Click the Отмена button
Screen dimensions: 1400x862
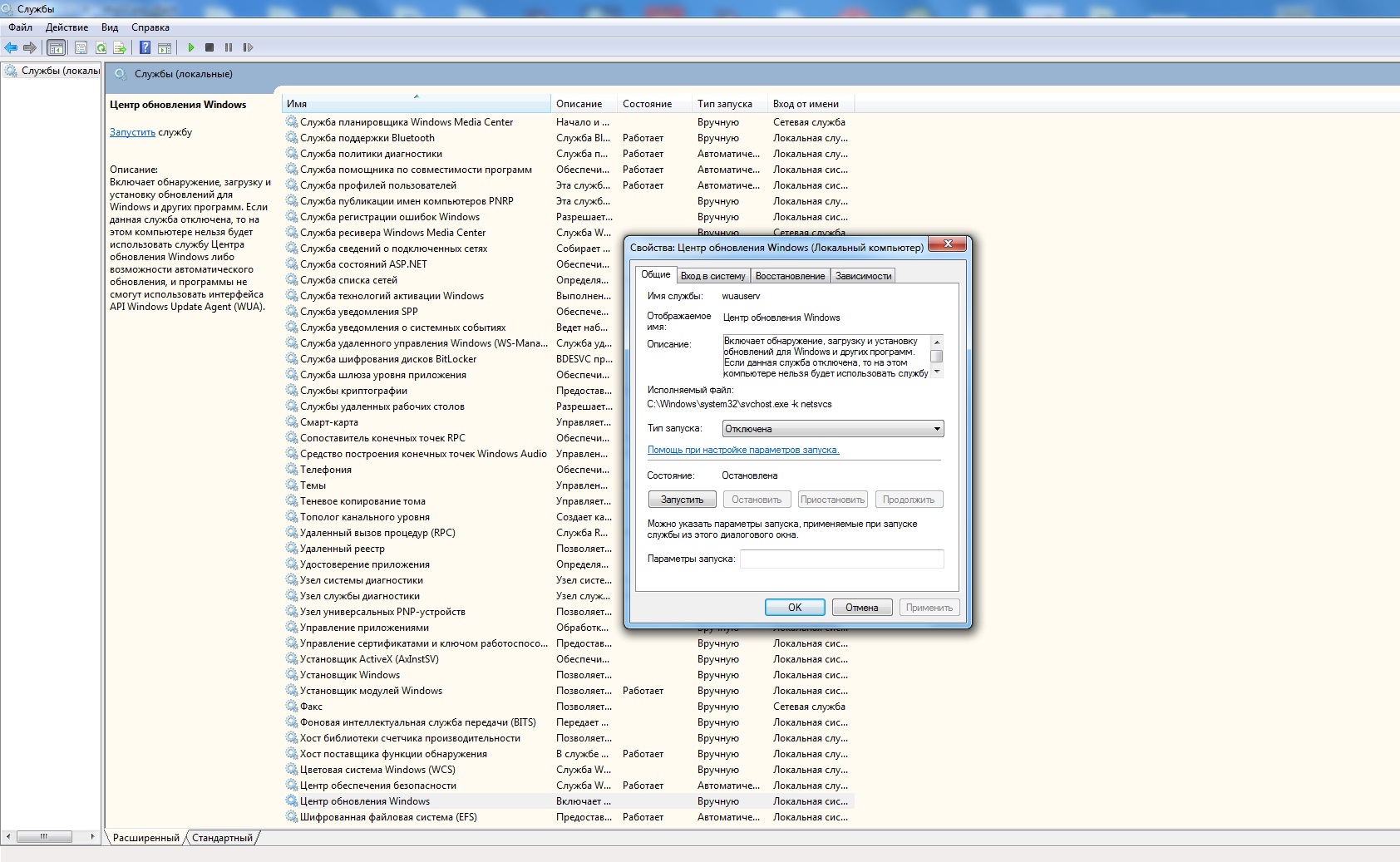[862, 608]
